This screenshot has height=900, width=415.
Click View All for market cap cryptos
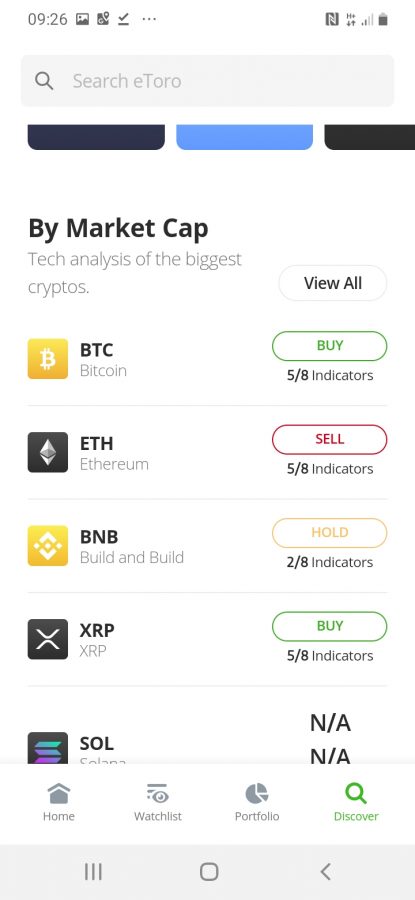(333, 283)
